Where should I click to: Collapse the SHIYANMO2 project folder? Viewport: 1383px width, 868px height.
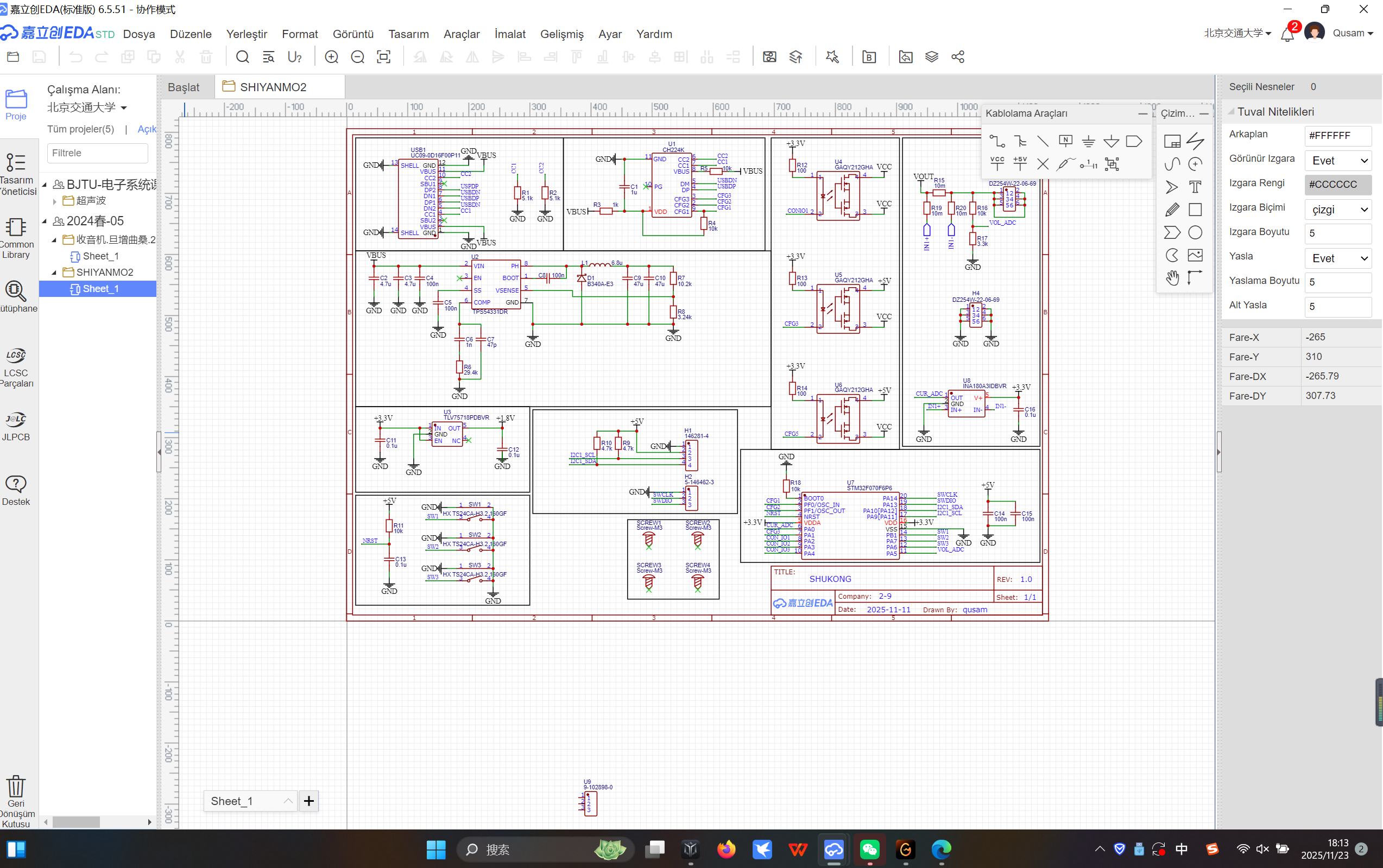(x=54, y=273)
